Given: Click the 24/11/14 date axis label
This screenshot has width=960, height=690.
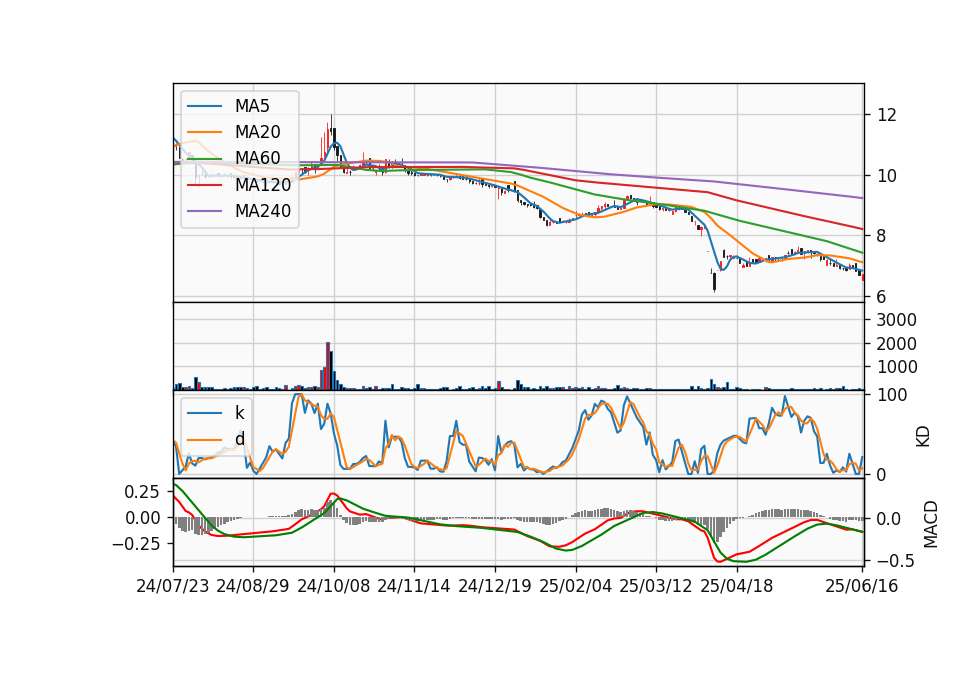Looking at the screenshot, I should coord(414,586).
